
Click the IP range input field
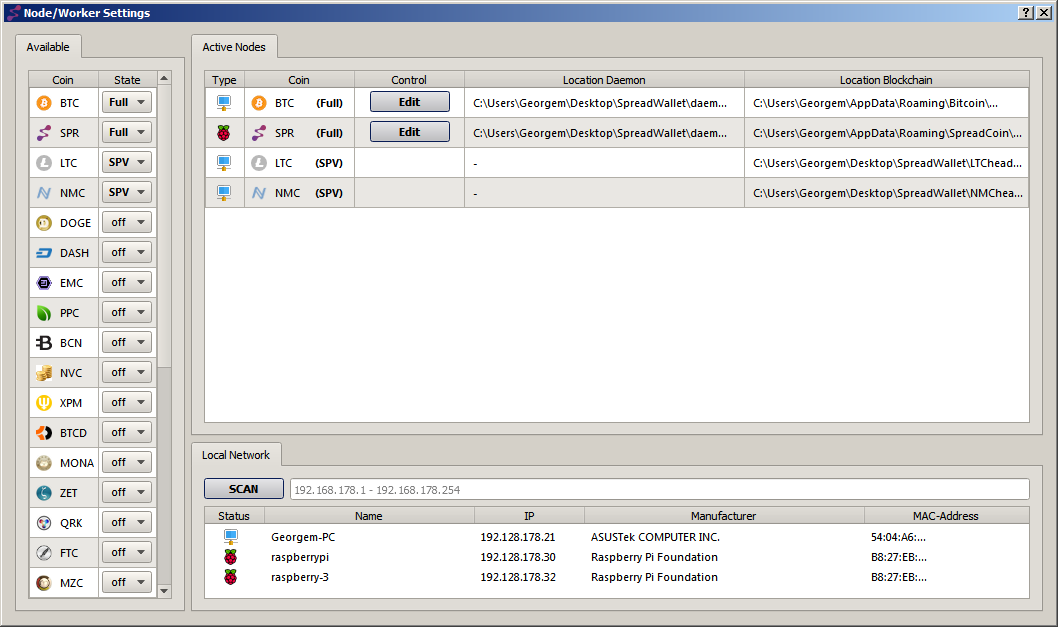coord(660,489)
